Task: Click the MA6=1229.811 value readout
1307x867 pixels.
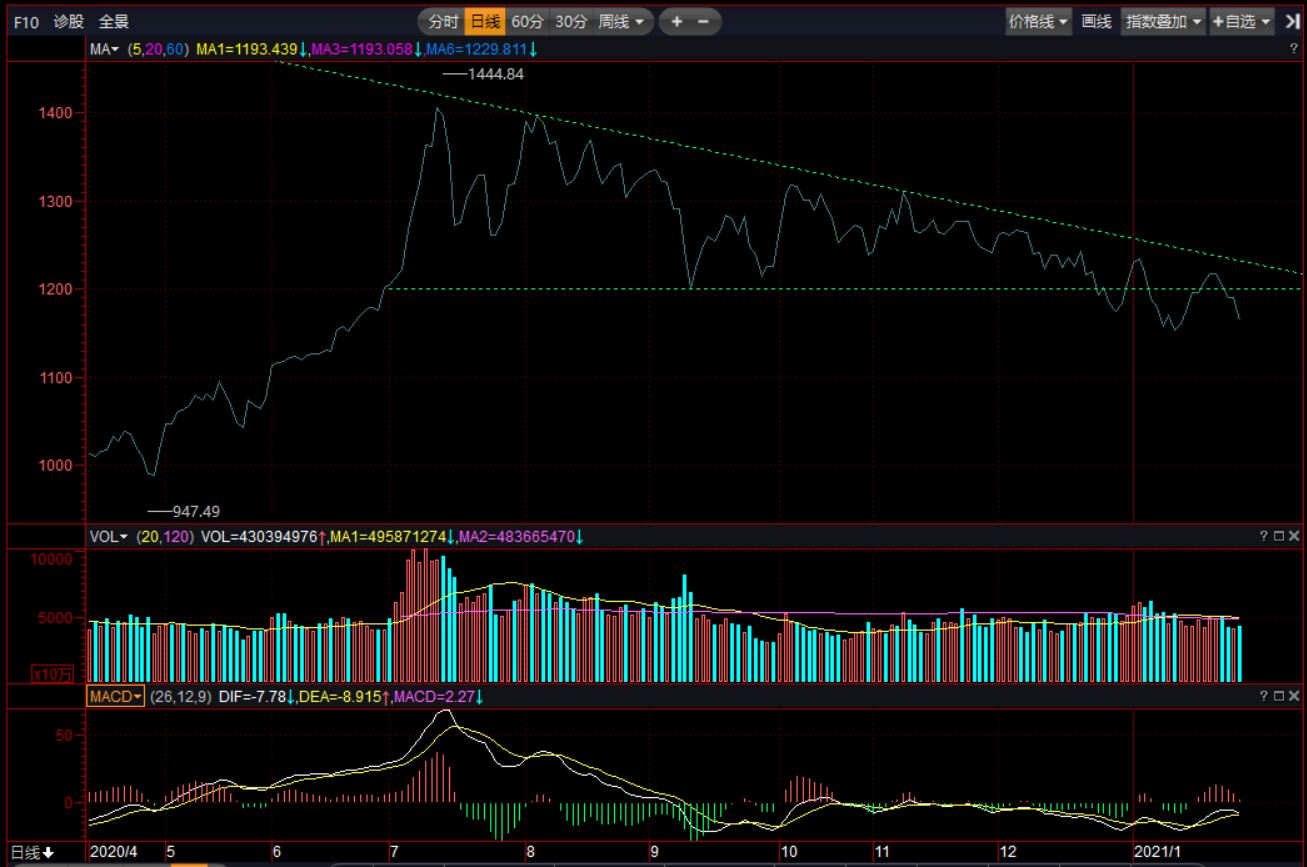Action: [x=481, y=49]
